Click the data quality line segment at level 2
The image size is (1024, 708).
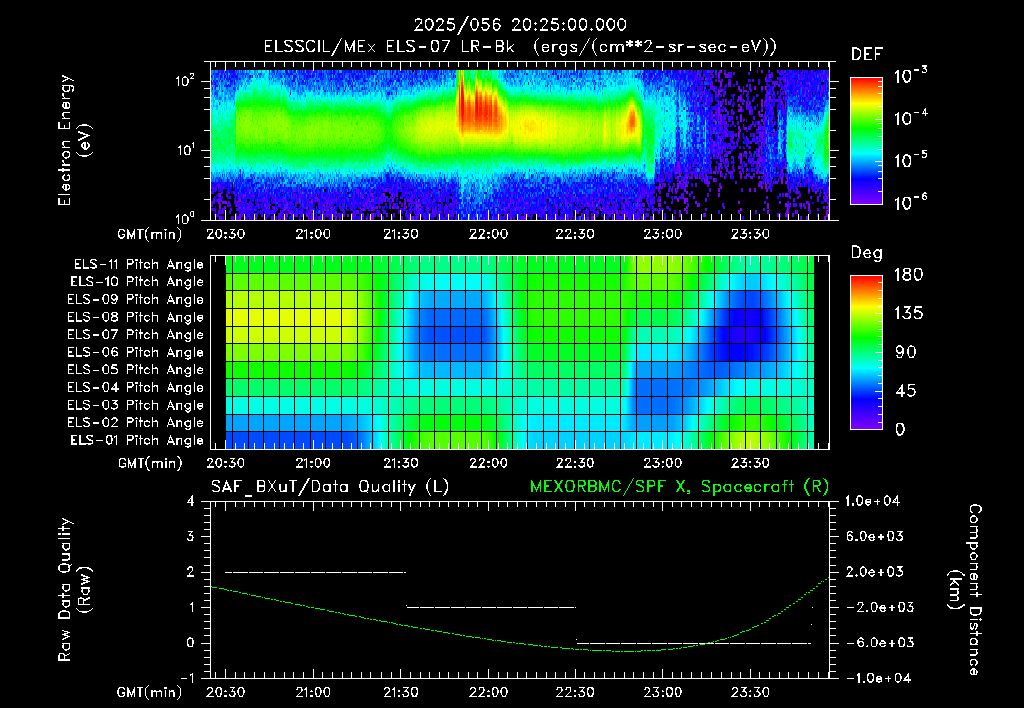[x=315, y=572]
